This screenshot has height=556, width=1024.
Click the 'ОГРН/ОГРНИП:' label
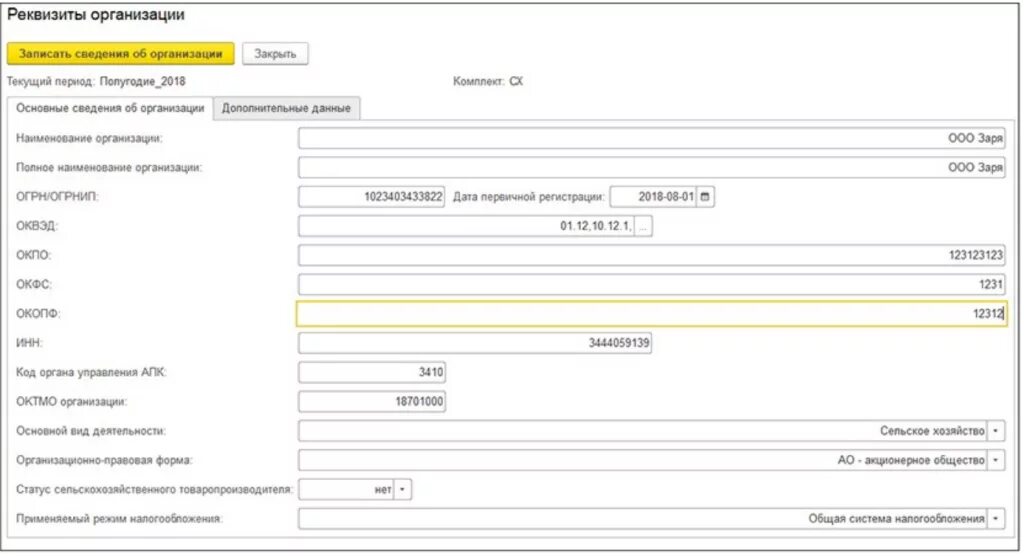pyautogui.click(x=57, y=197)
